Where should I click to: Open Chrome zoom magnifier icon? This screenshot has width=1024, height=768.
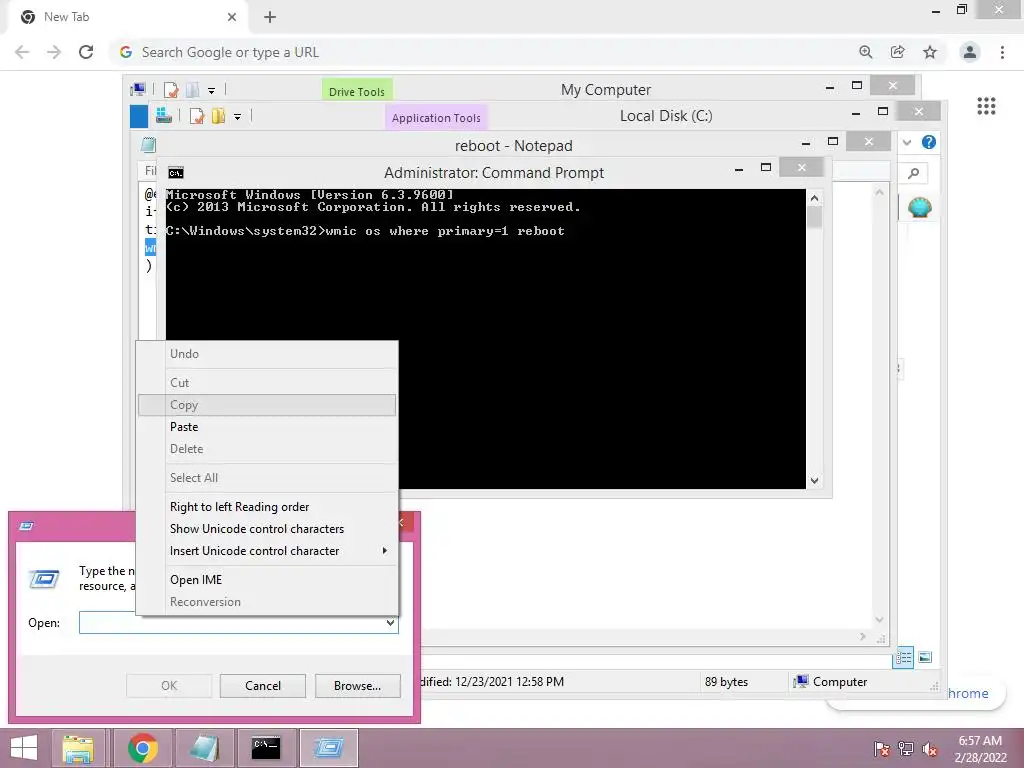coord(865,52)
